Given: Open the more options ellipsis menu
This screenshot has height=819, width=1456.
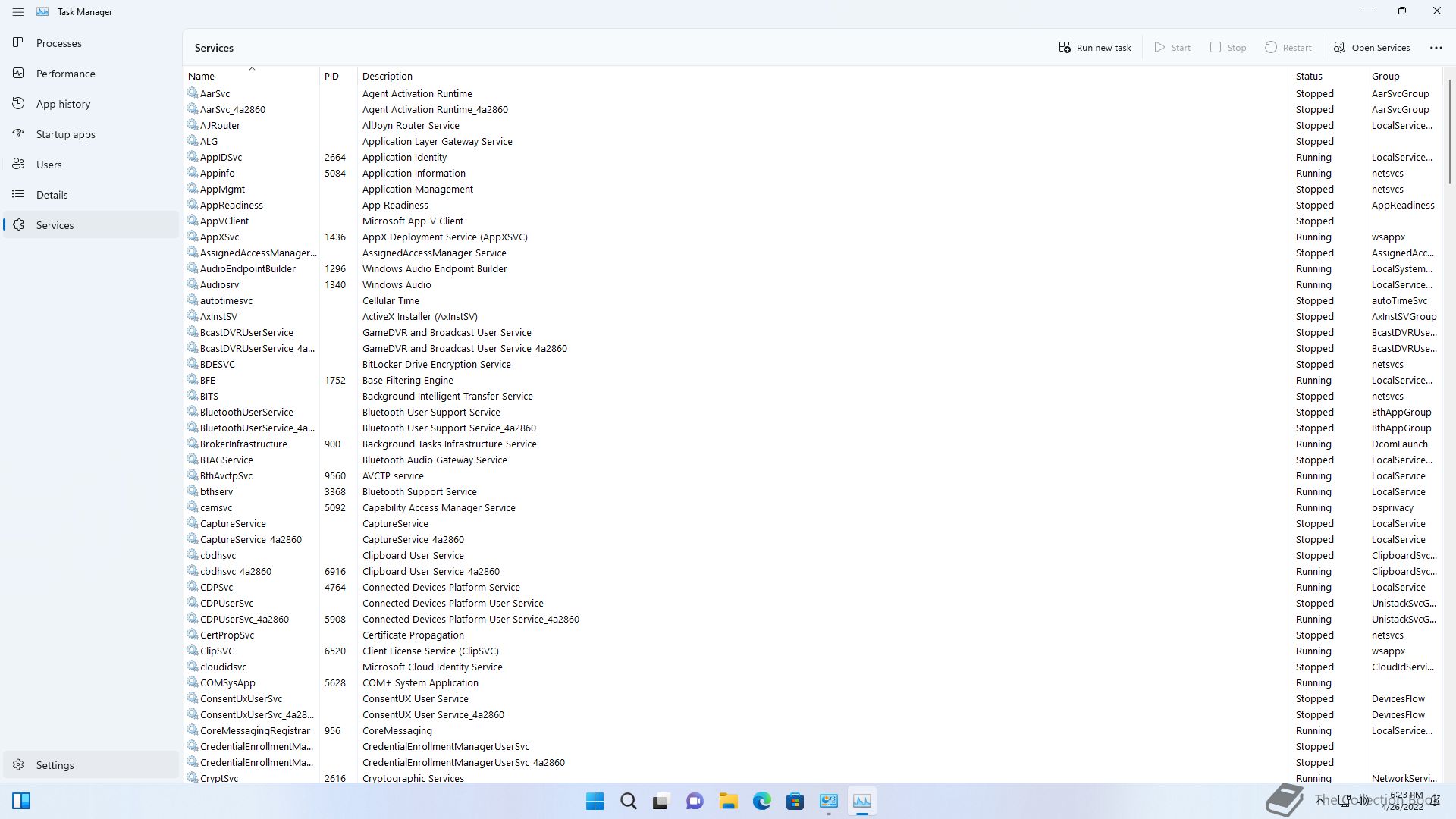Looking at the screenshot, I should click(x=1436, y=47).
